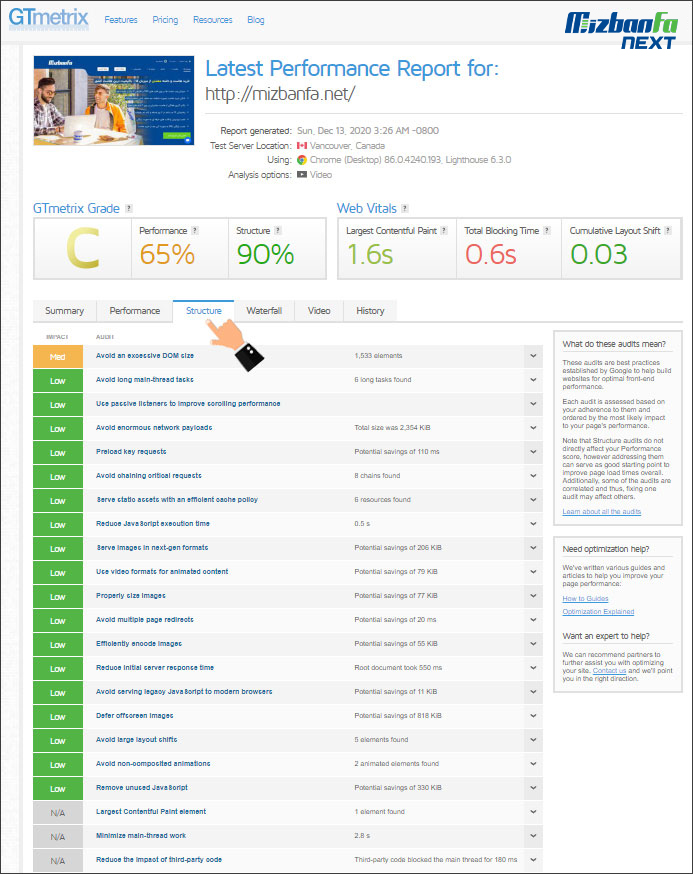Image resolution: width=693 pixels, height=874 pixels.
Task: Click the help icon beside GTmetrix Grade
Action: click(129, 208)
